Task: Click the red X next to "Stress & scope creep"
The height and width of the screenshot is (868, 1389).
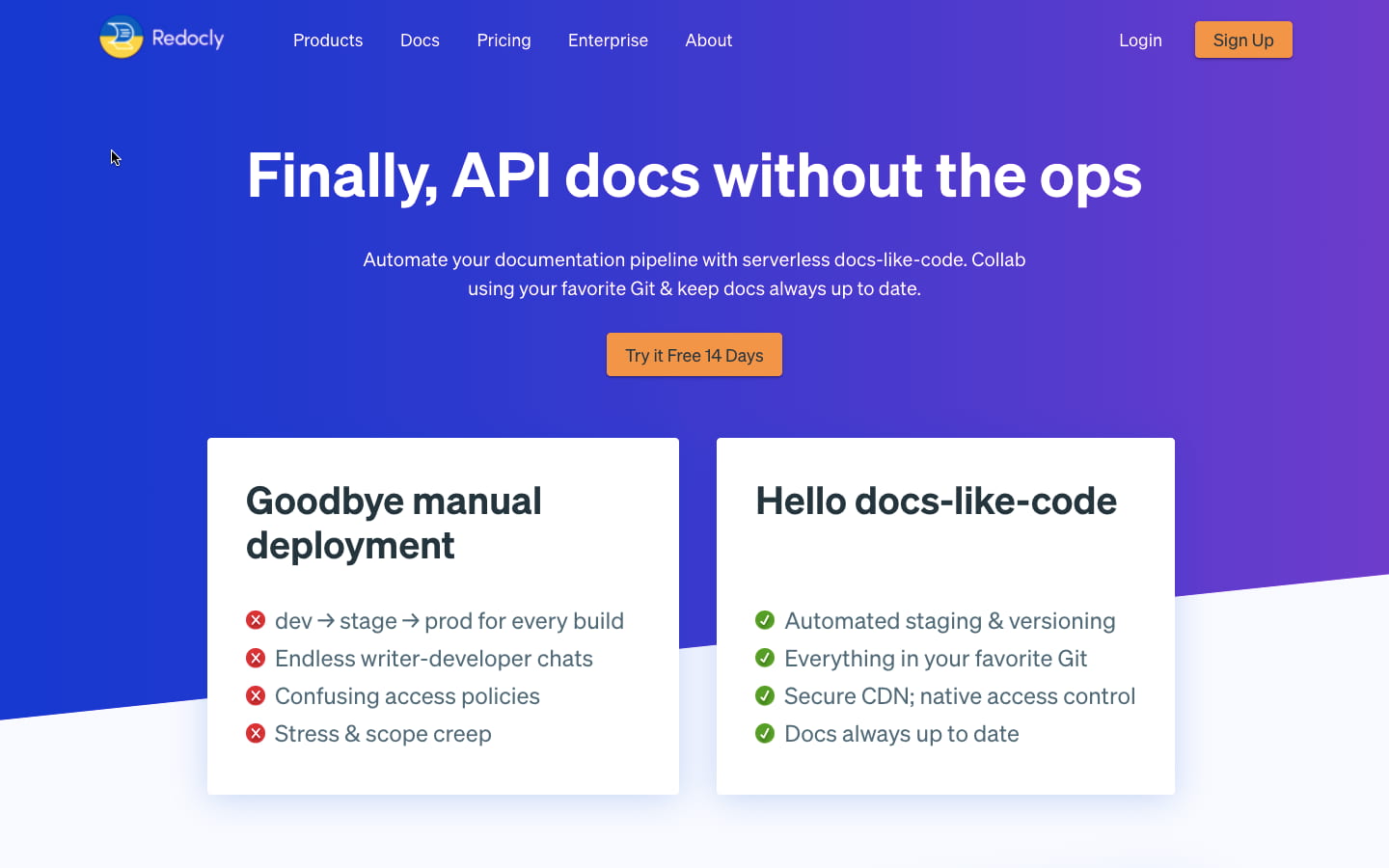Action: (x=256, y=732)
